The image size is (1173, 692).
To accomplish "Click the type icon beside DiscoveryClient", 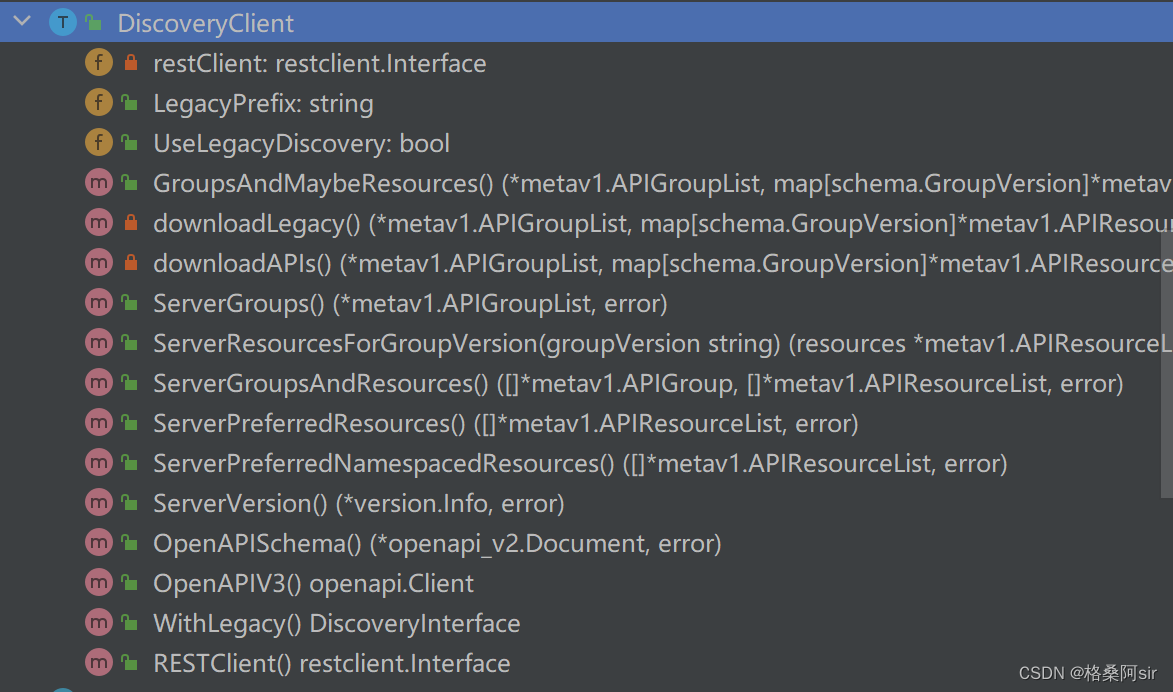I will coord(63,22).
